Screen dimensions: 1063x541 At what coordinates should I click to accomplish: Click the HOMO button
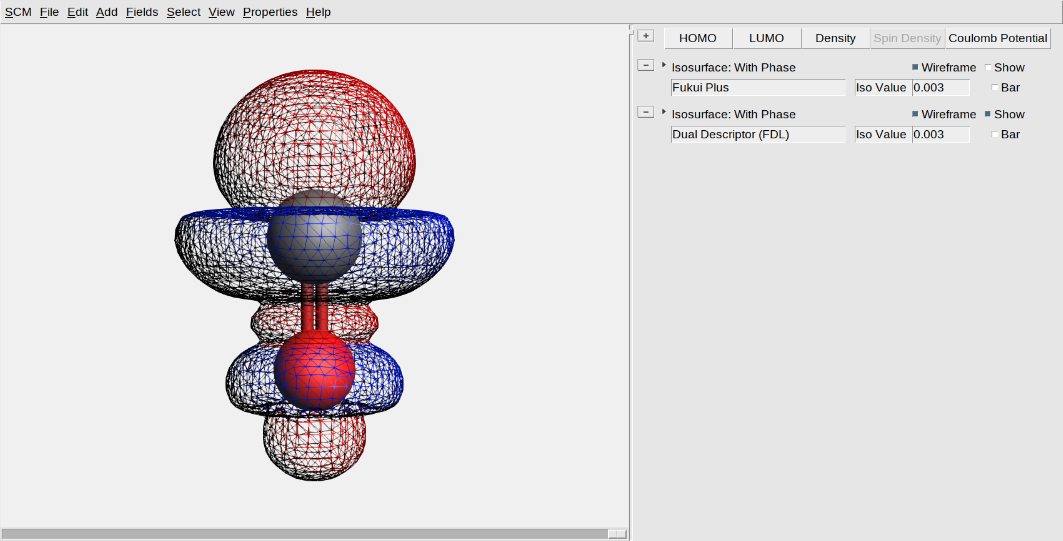point(698,38)
